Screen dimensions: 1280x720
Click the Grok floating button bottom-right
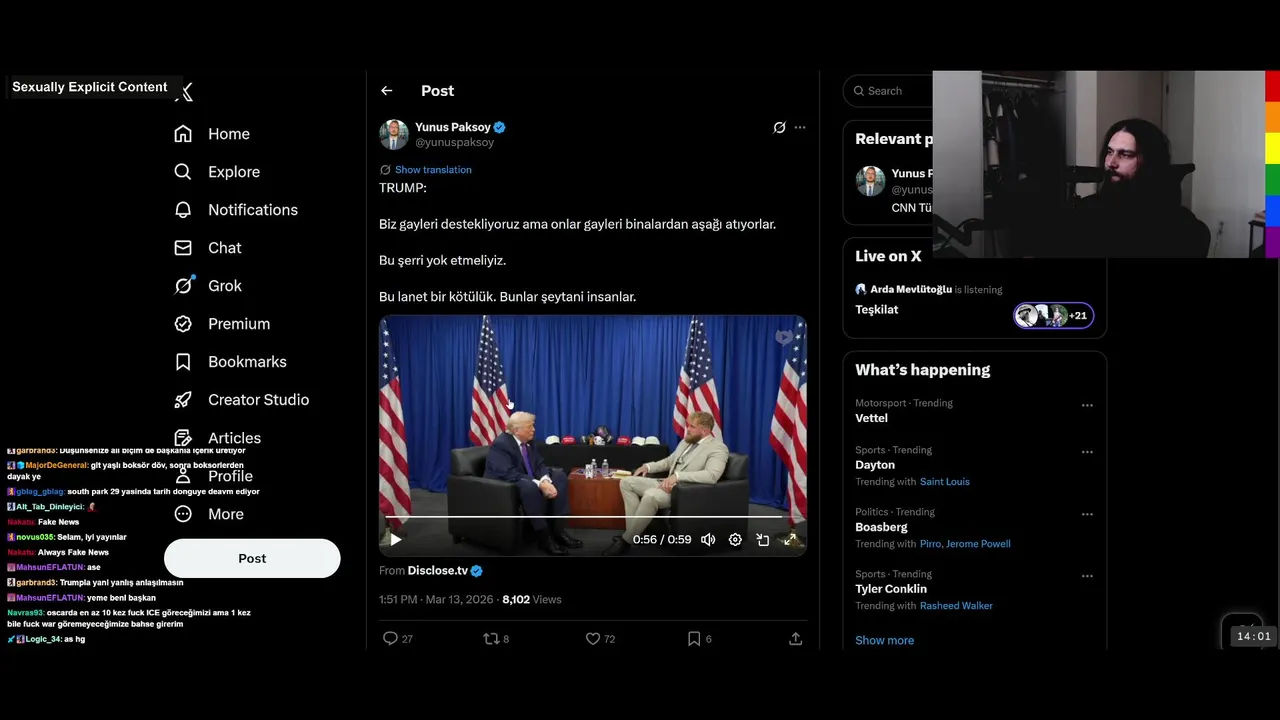click(x=1243, y=632)
